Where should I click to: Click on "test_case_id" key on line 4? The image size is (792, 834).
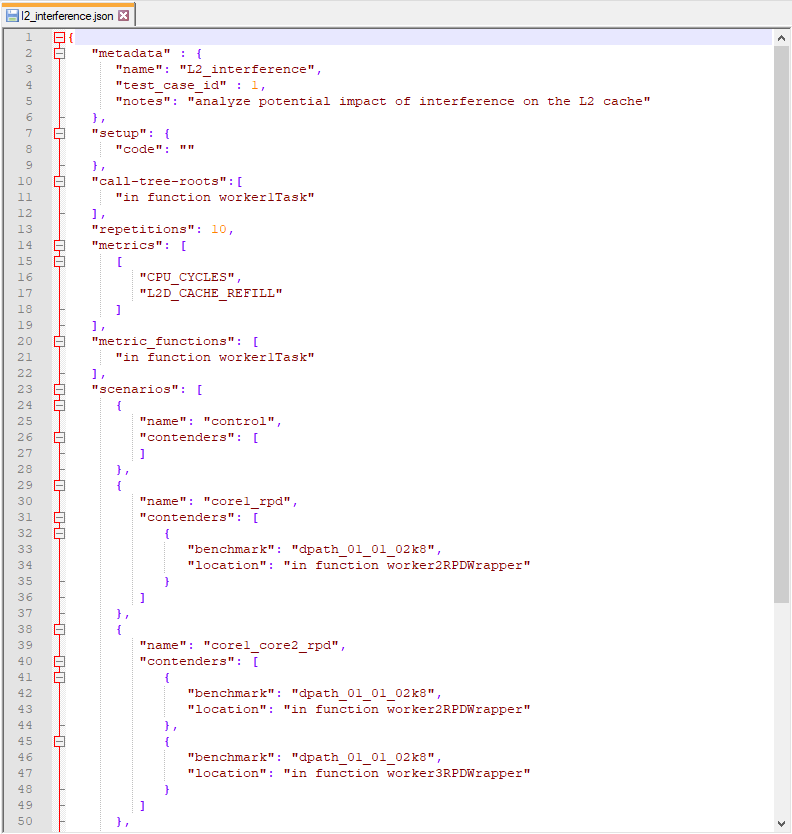pos(171,86)
